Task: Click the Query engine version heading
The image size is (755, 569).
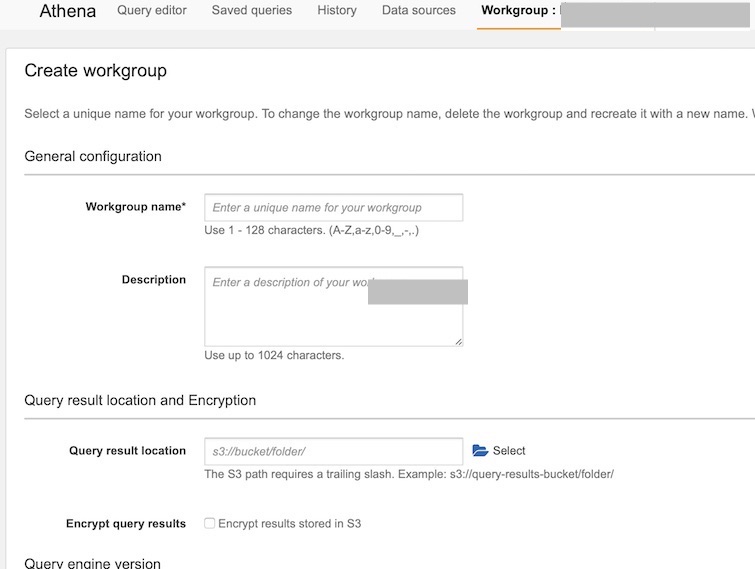Action: tap(92, 563)
